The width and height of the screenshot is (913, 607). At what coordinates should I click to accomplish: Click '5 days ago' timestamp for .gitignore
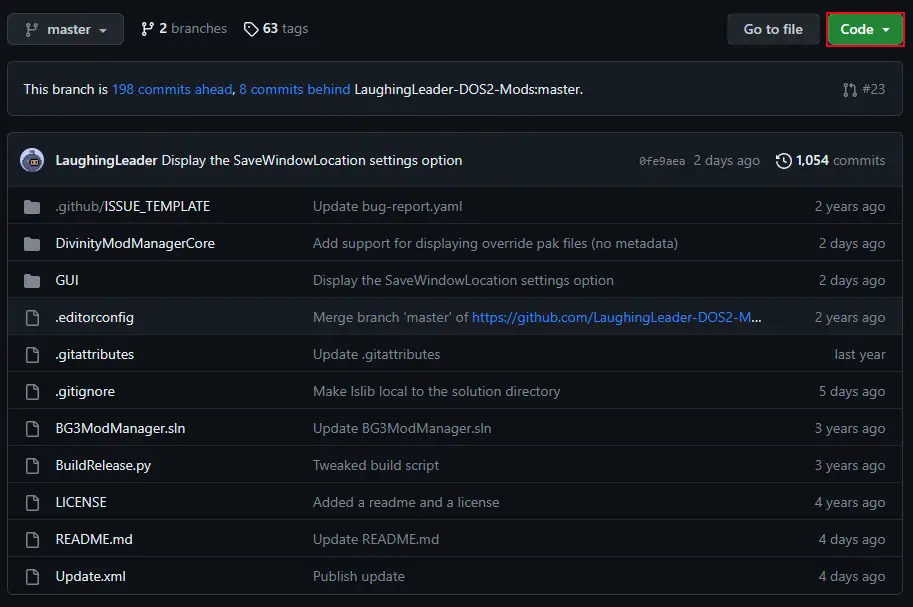click(x=852, y=391)
